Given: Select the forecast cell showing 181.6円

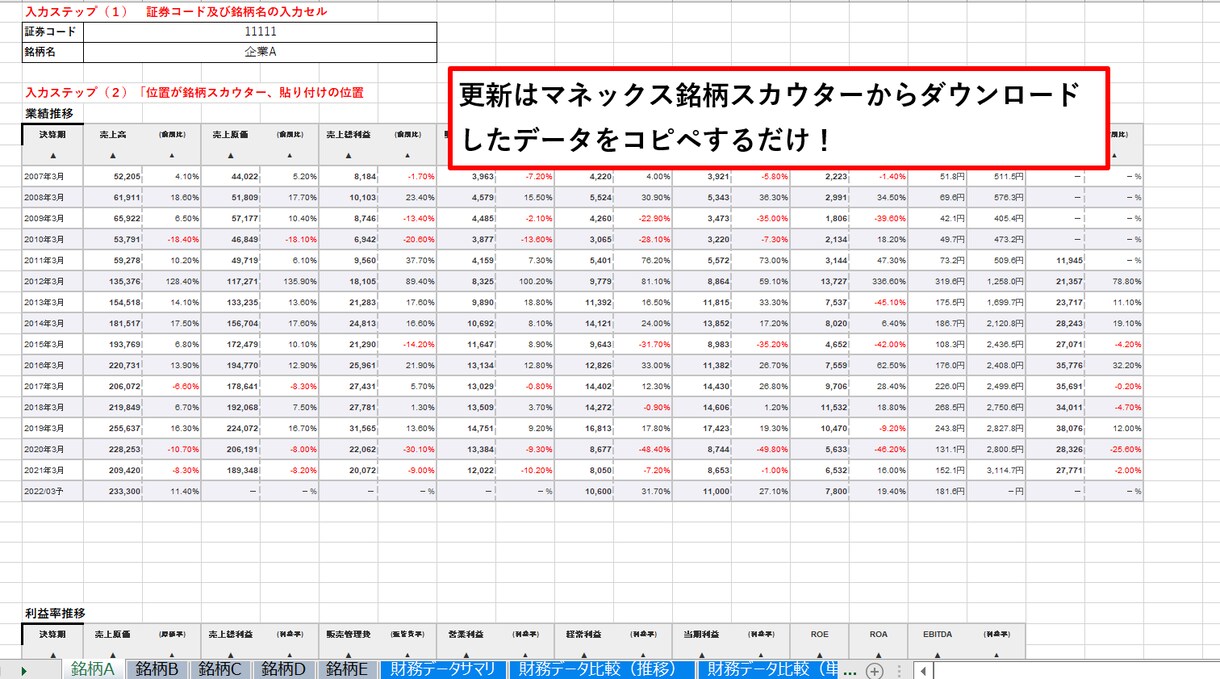Looking at the screenshot, I should (x=938, y=491).
